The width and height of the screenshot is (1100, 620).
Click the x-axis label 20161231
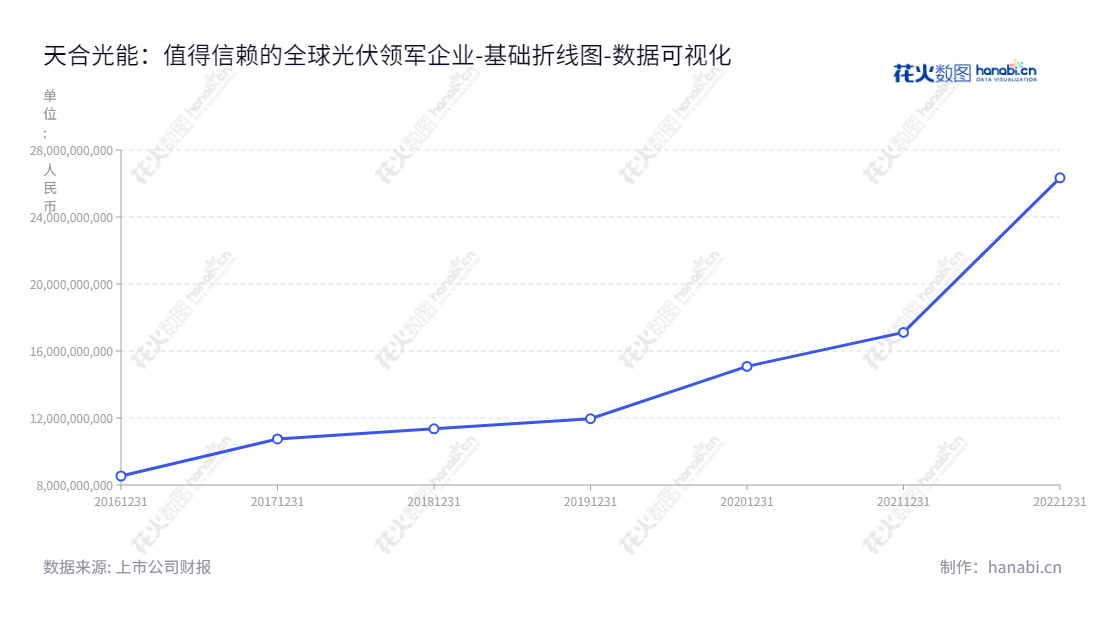pos(121,502)
